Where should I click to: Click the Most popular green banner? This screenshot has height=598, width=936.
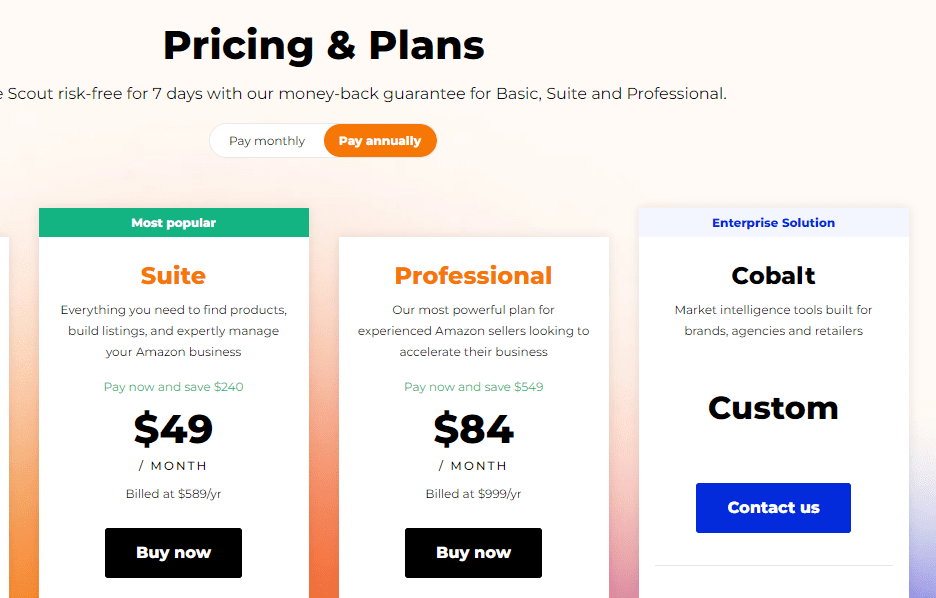[174, 223]
